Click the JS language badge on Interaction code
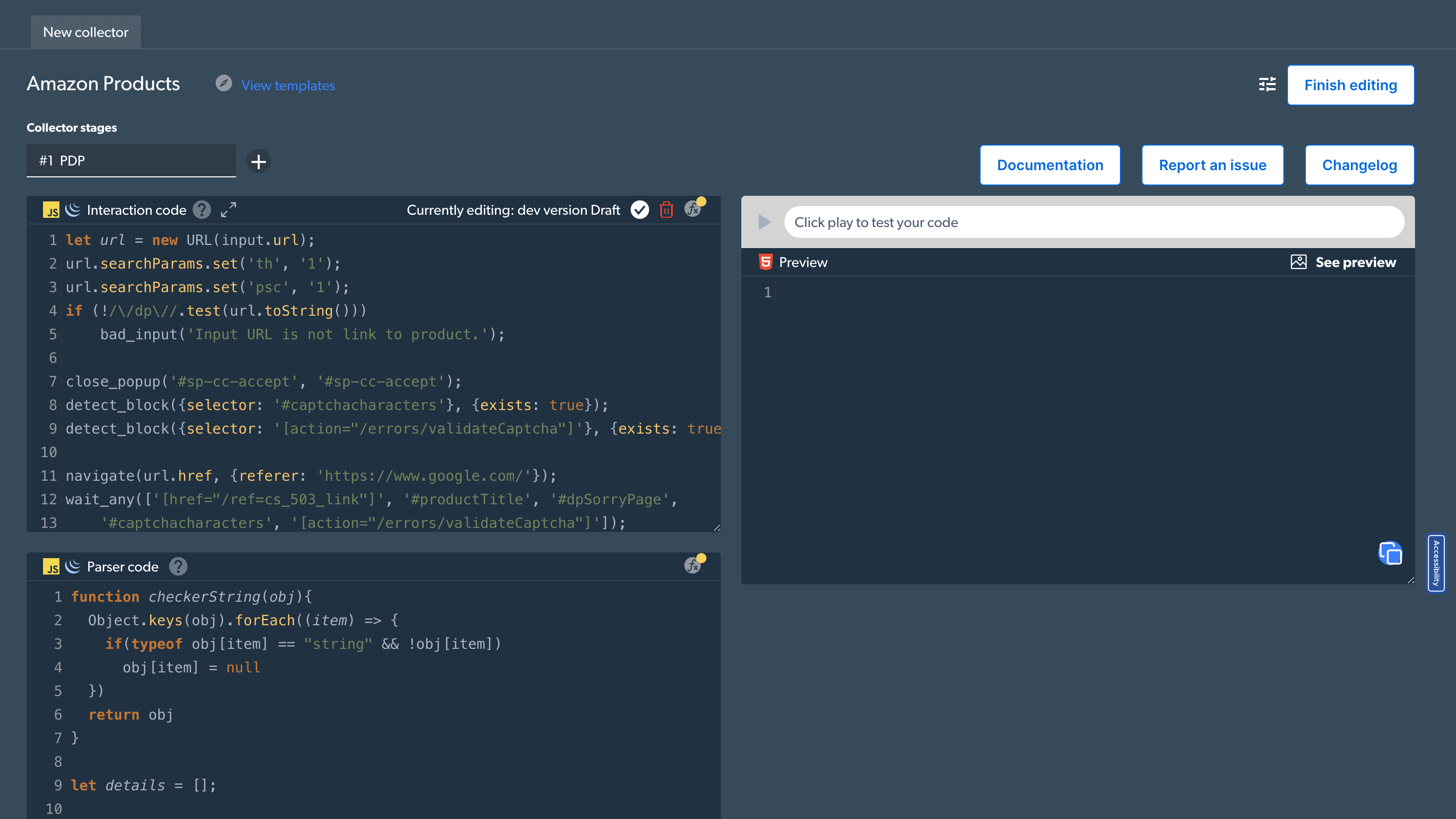Screen dimensions: 1456x819 (x=51, y=209)
